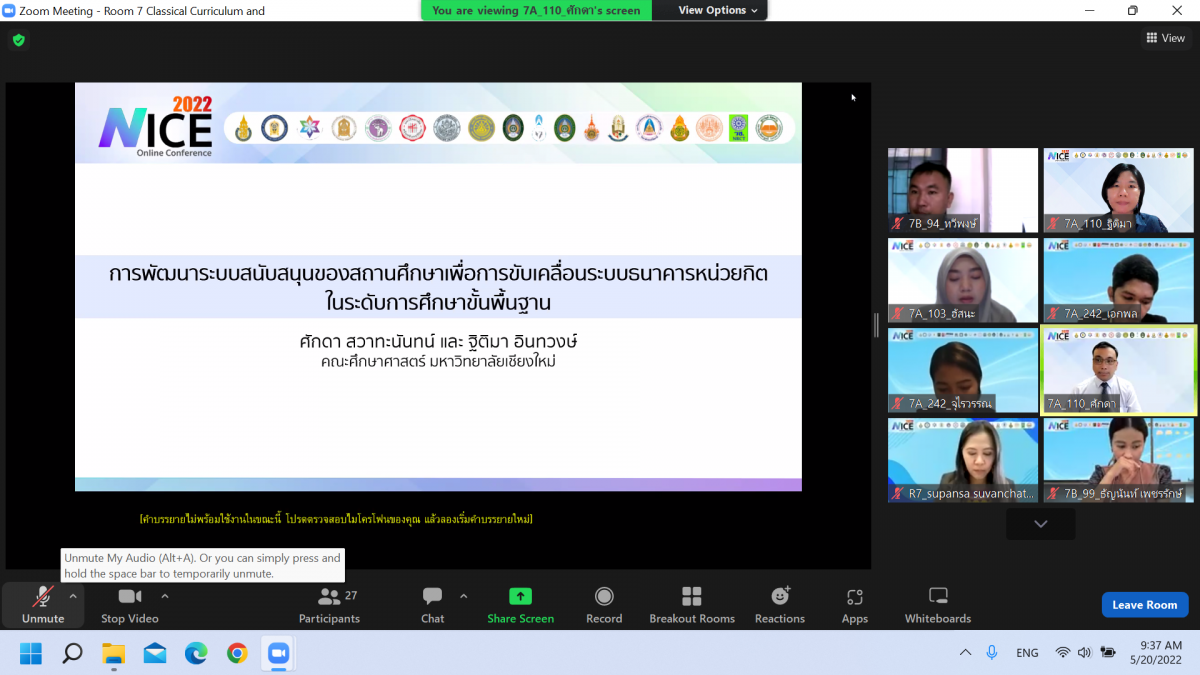The image size is (1200, 675).
Task: Click the Leave Room button
Action: tap(1145, 605)
